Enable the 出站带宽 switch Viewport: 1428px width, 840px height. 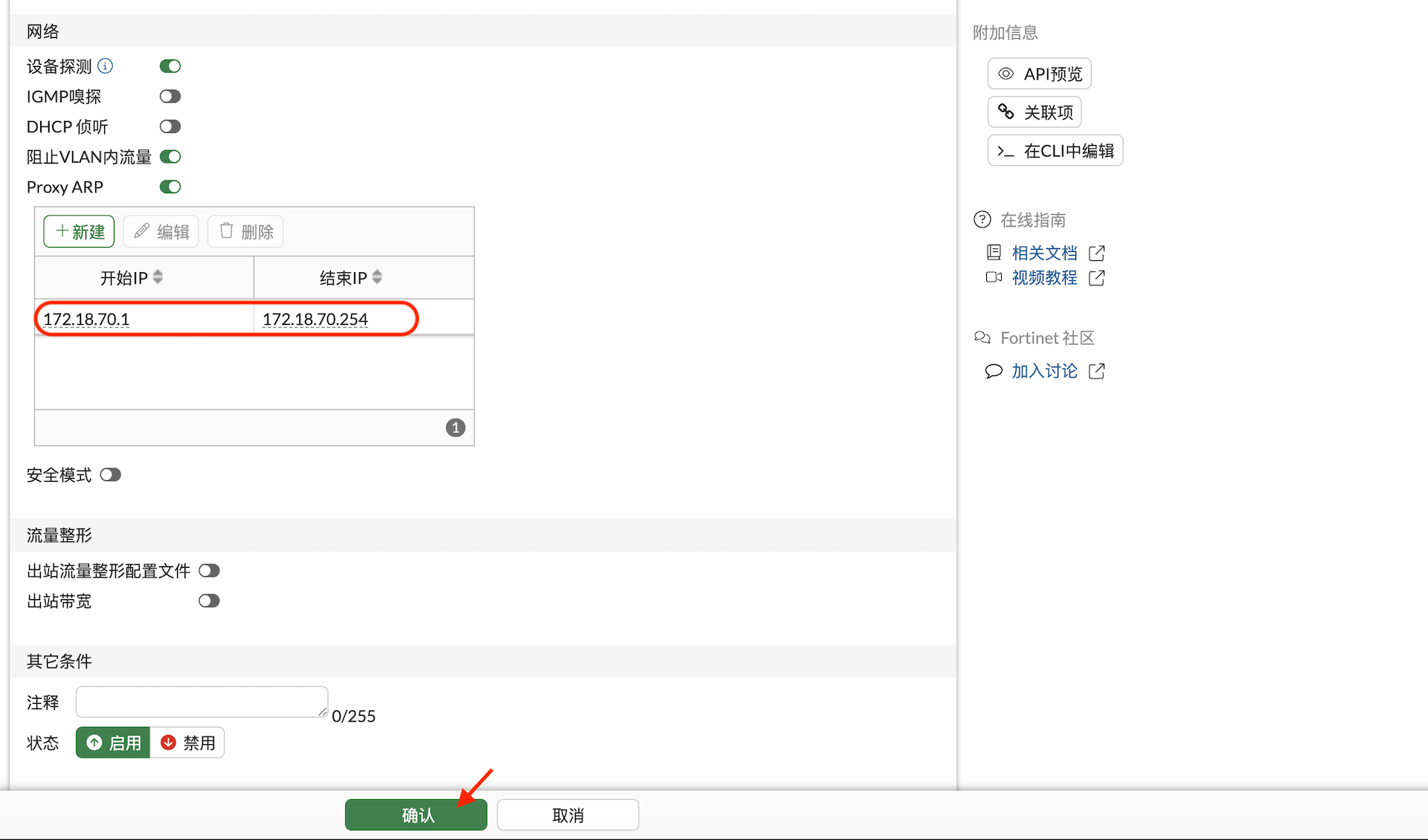pyautogui.click(x=209, y=601)
